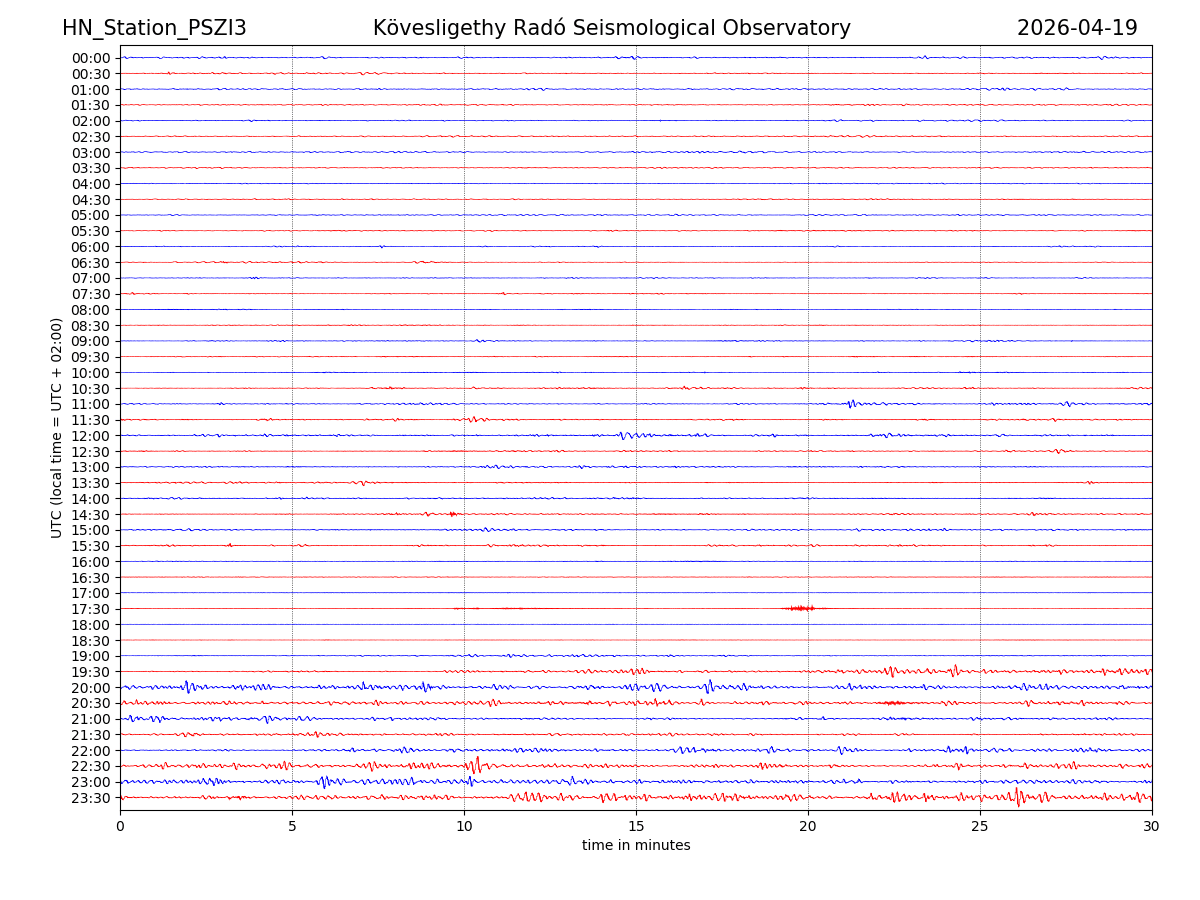Click the 09:00 row label
The image size is (1200, 900).
(x=91, y=342)
